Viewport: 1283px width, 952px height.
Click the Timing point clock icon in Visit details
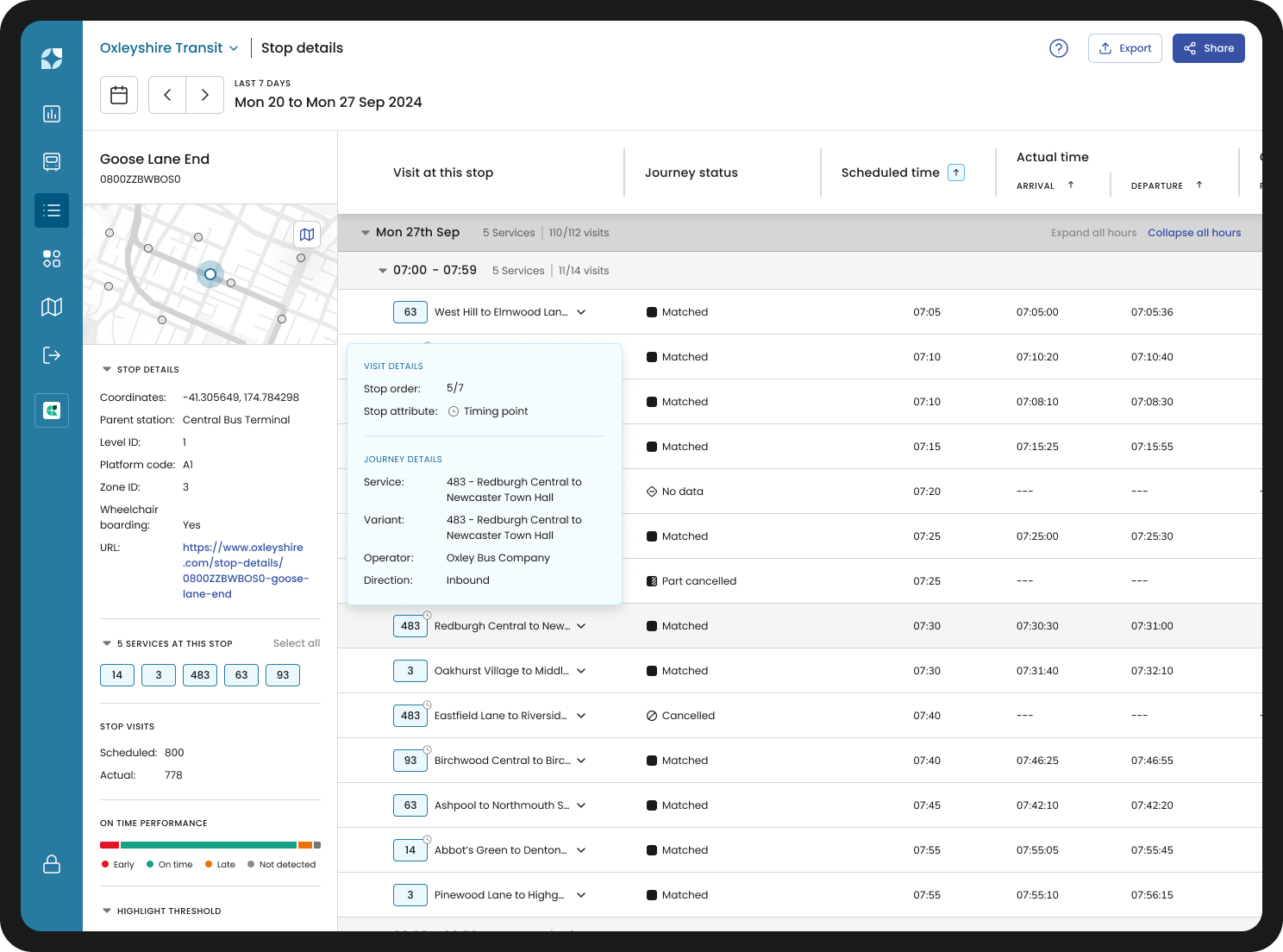tap(454, 411)
